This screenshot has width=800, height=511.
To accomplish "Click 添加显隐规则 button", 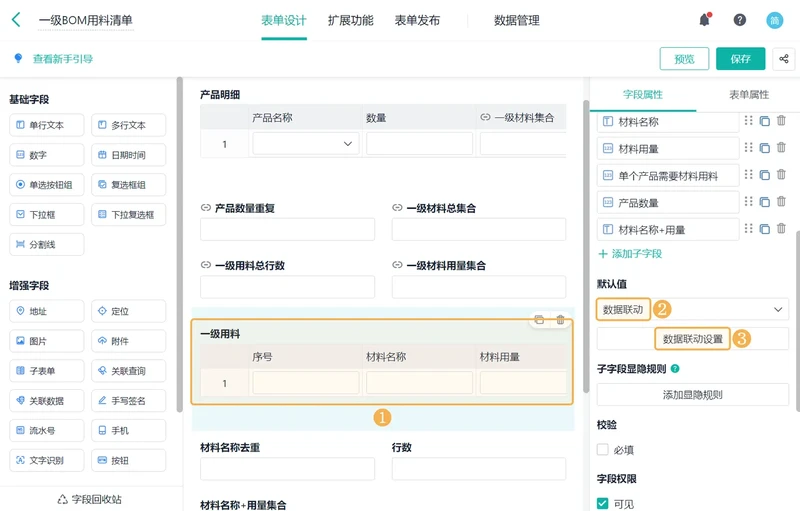I will pyautogui.click(x=692, y=395).
